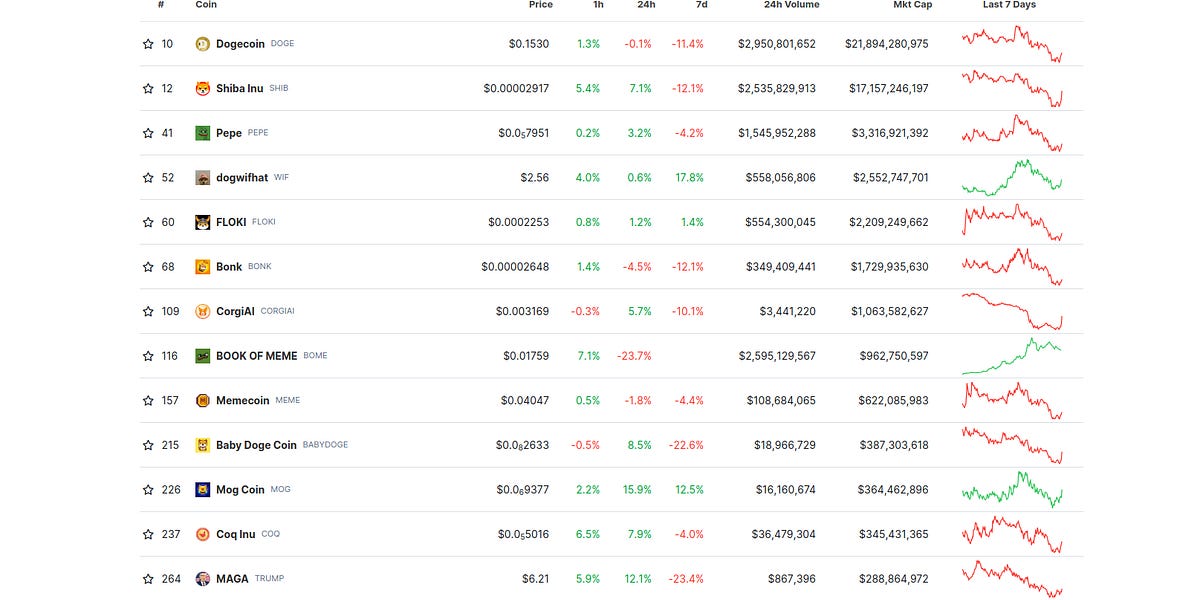Click the Mog Coin logo
Viewport: 1200px width, 600px height.
[x=202, y=489]
